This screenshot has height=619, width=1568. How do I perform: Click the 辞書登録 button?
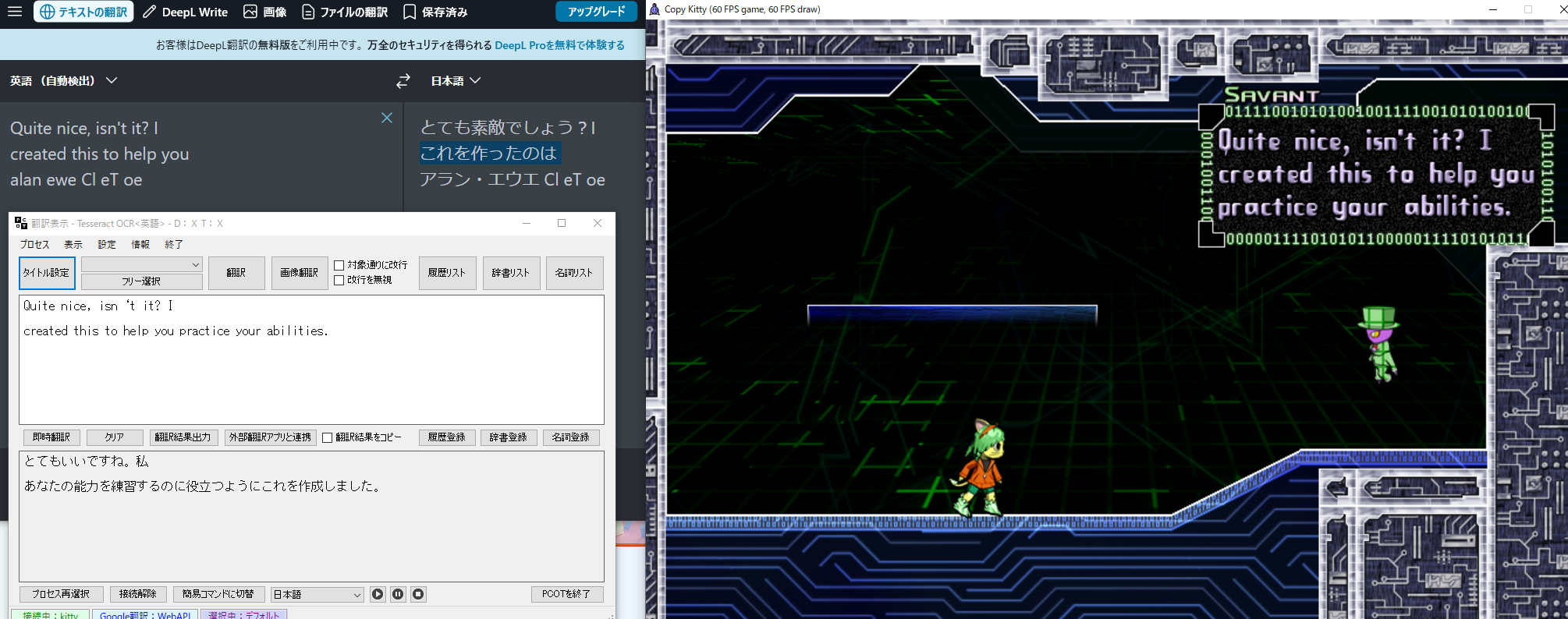tap(509, 437)
